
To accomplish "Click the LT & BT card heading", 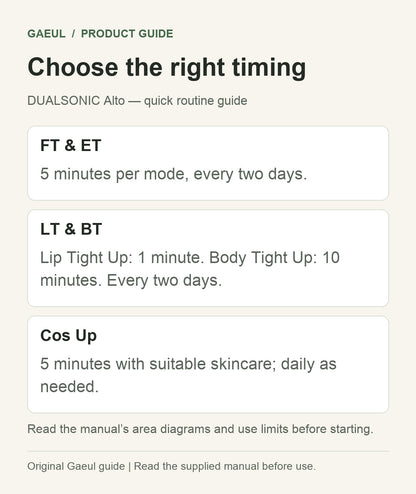I will click(x=71, y=229).
